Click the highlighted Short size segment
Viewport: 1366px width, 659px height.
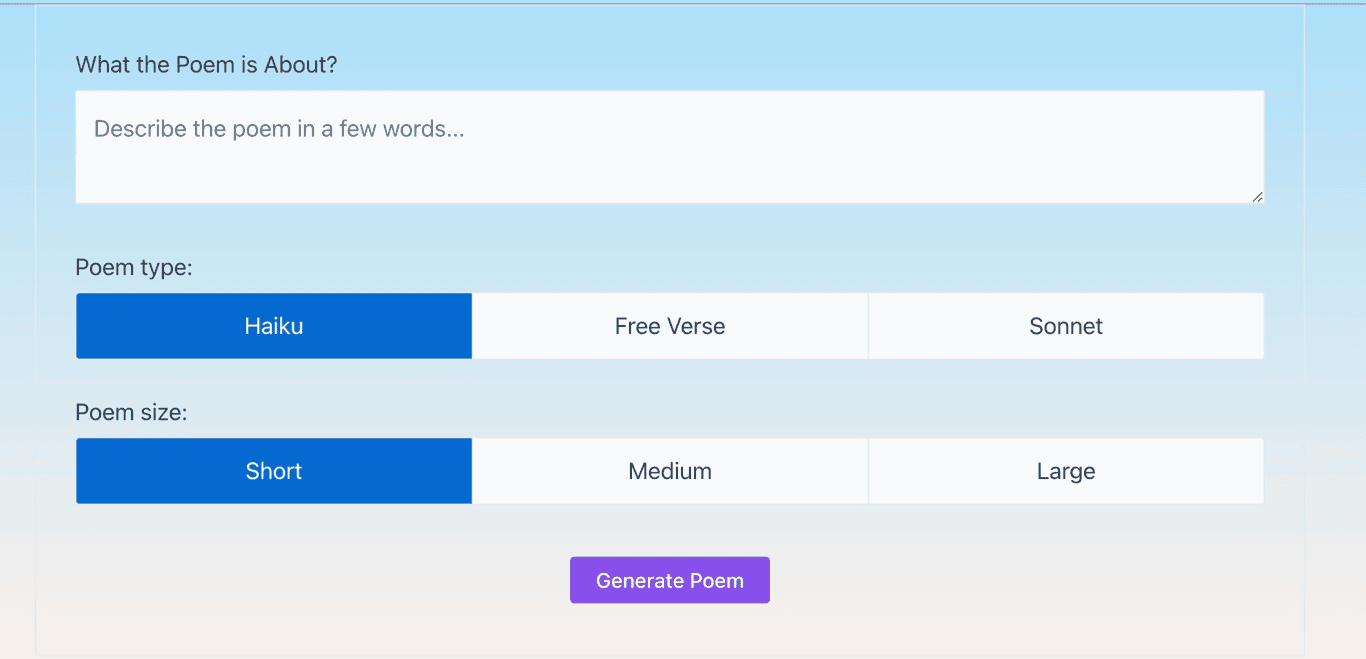coord(273,470)
